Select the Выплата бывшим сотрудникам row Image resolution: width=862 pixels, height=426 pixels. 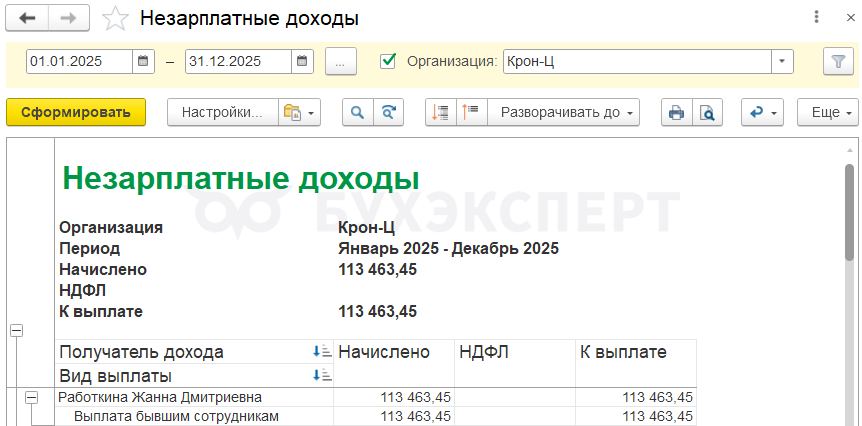[376, 416]
